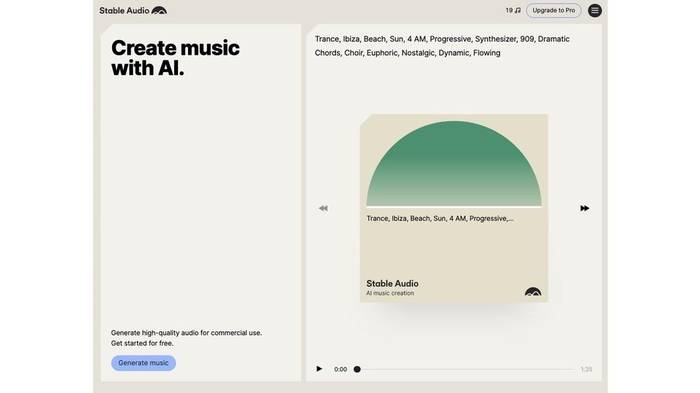This screenshot has height=393, width=700.
Task: Click the Stable Audio wordmark in header
Action: [x=124, y=10]
